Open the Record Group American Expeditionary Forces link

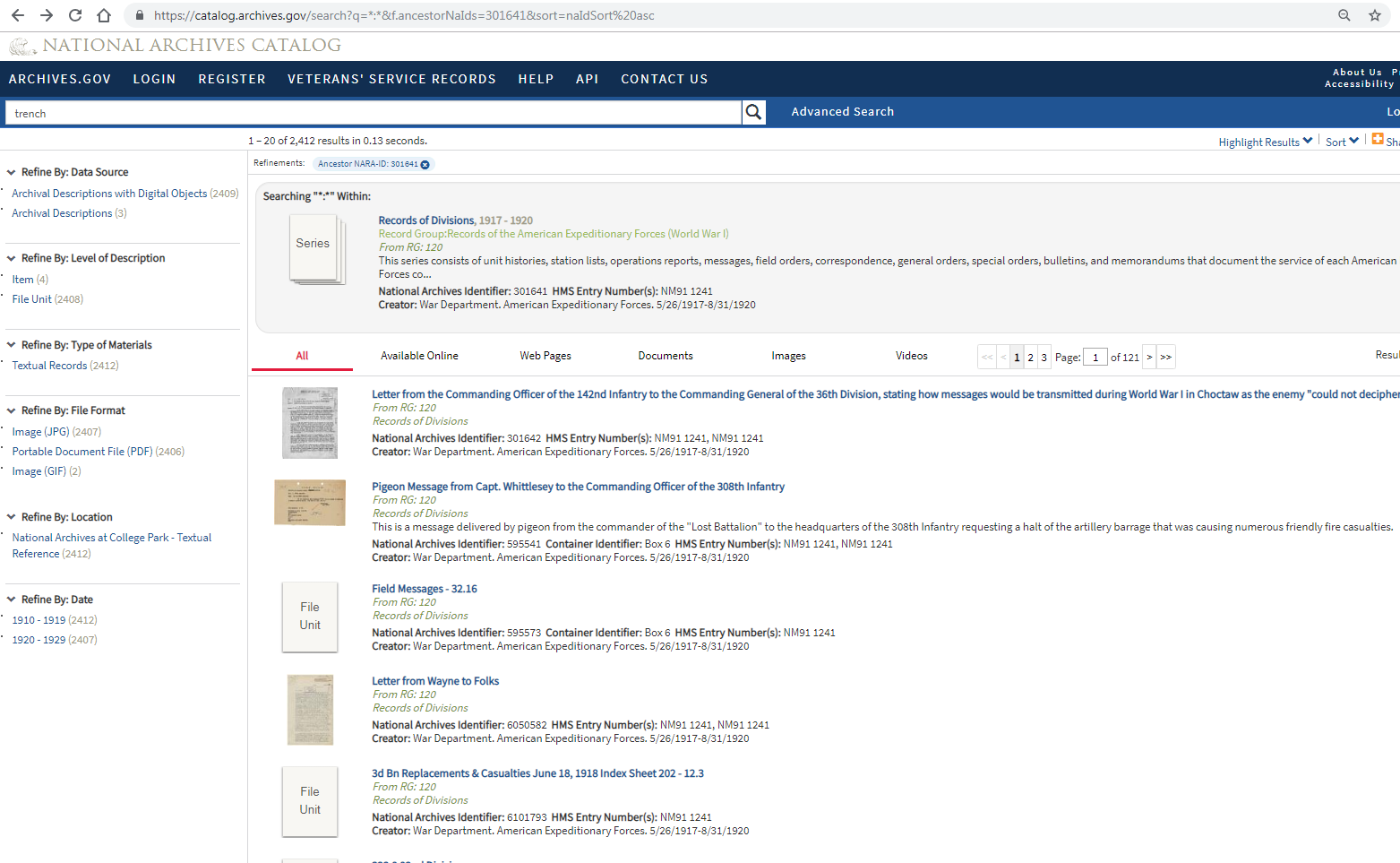[554, 234]
